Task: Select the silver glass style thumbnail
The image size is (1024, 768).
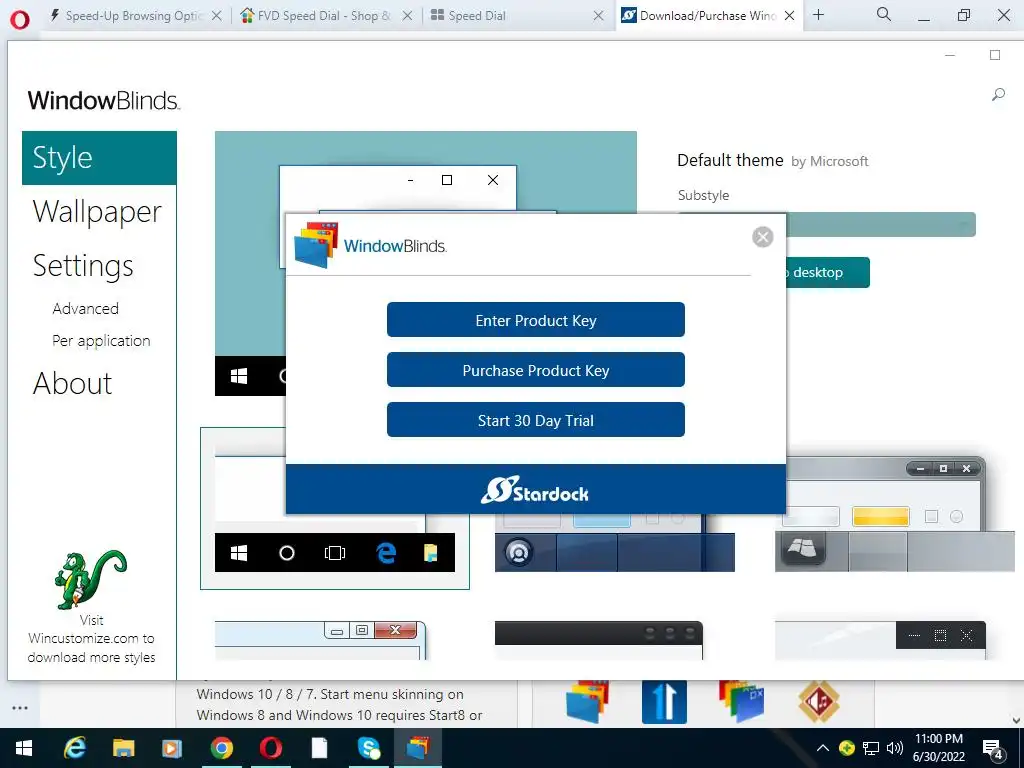Action: (x=895, y=515)
